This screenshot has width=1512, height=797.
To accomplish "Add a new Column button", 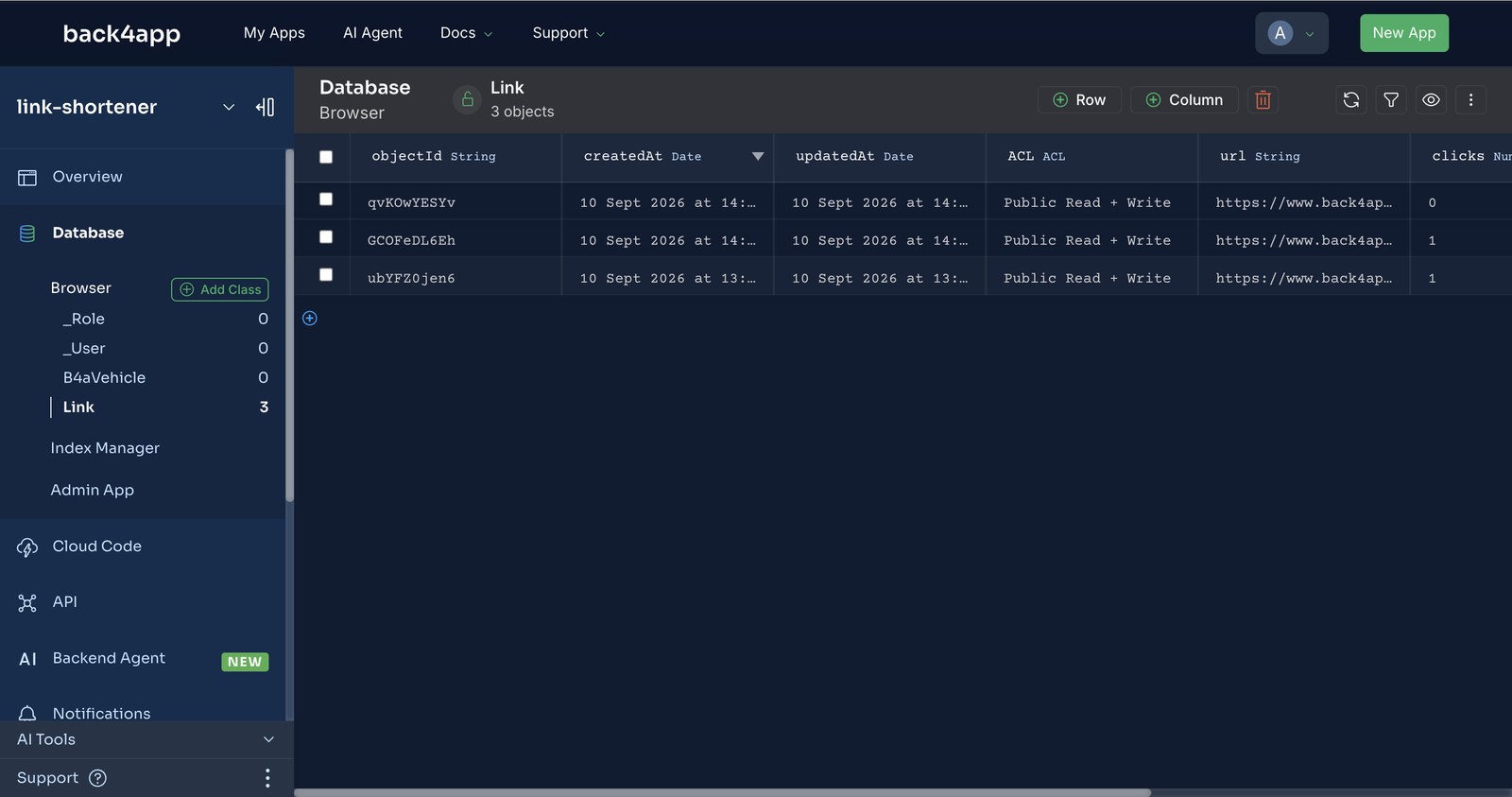I will tap(1184, 99).
